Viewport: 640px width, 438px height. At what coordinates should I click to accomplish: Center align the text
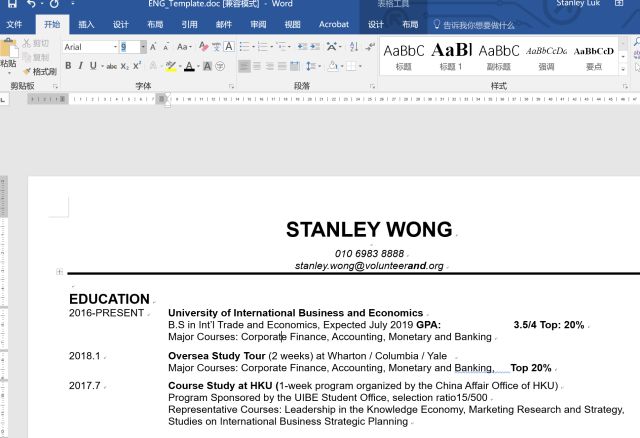click(x=257, y=66)
